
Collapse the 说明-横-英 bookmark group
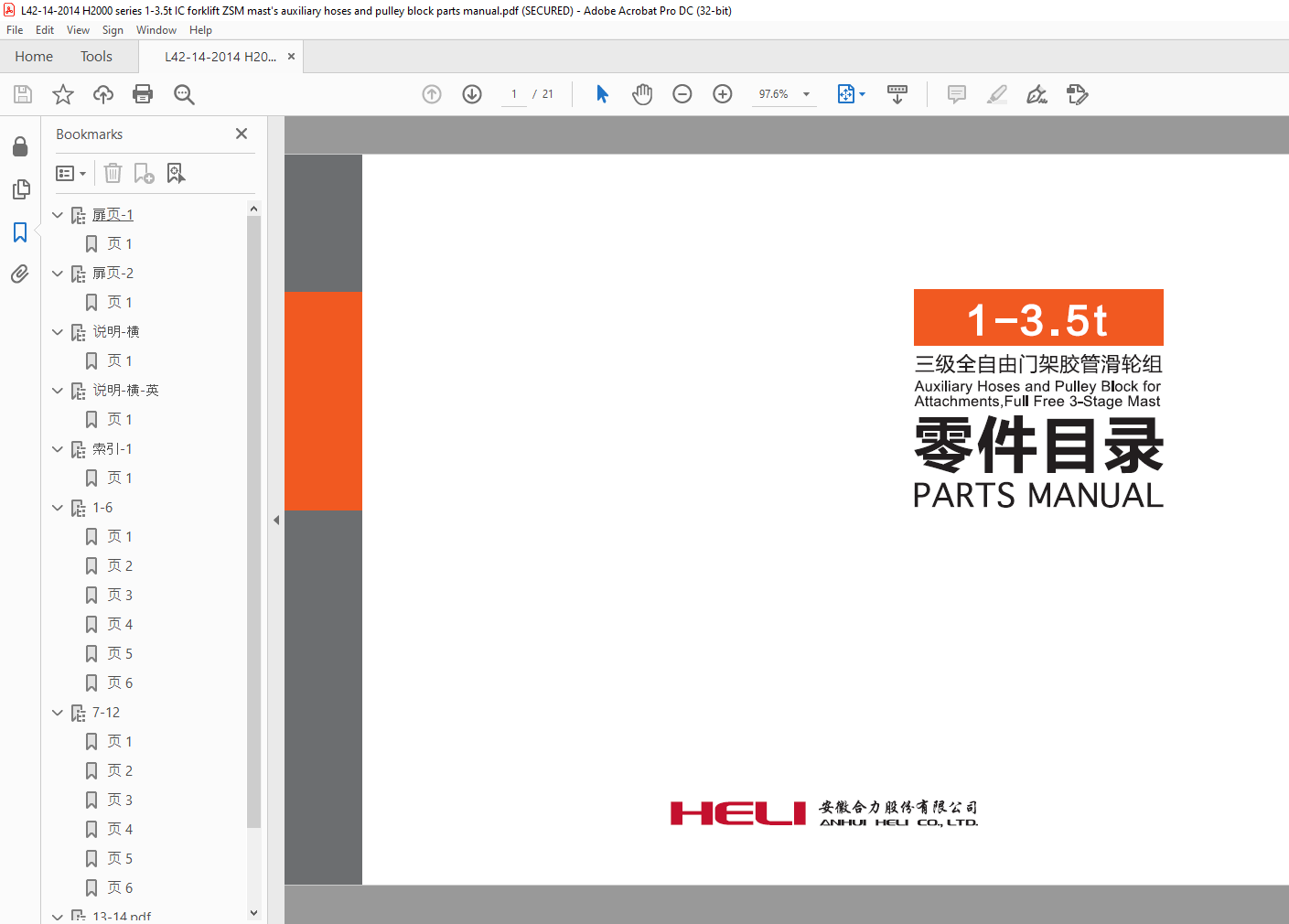click(58, 391)
